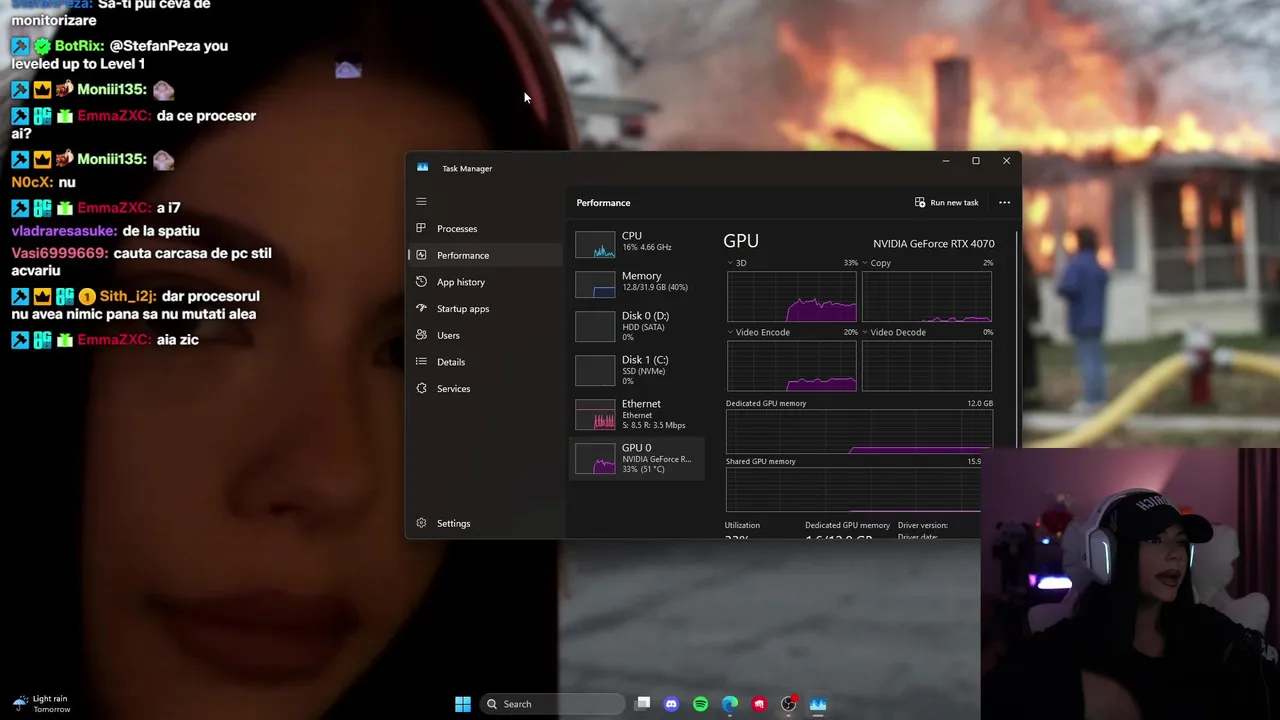Open App history in Task Manager
The image size is (1280, 720).
485,282
